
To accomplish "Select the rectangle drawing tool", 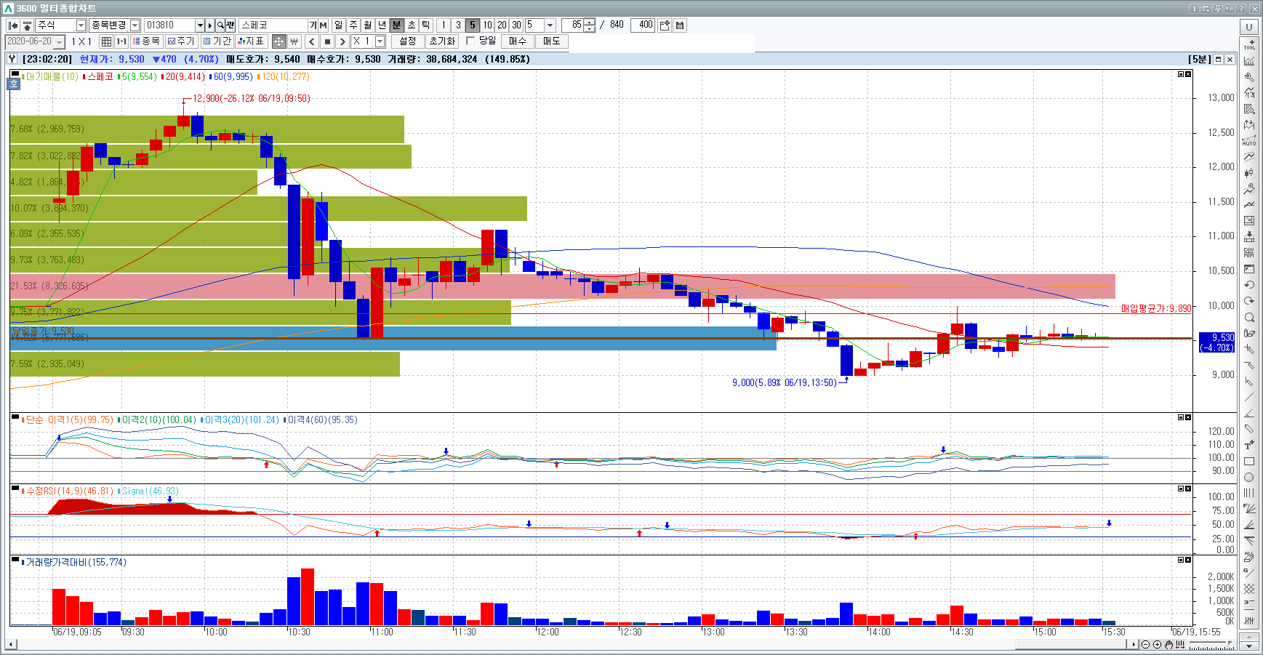I will (x=1248, y=461).
